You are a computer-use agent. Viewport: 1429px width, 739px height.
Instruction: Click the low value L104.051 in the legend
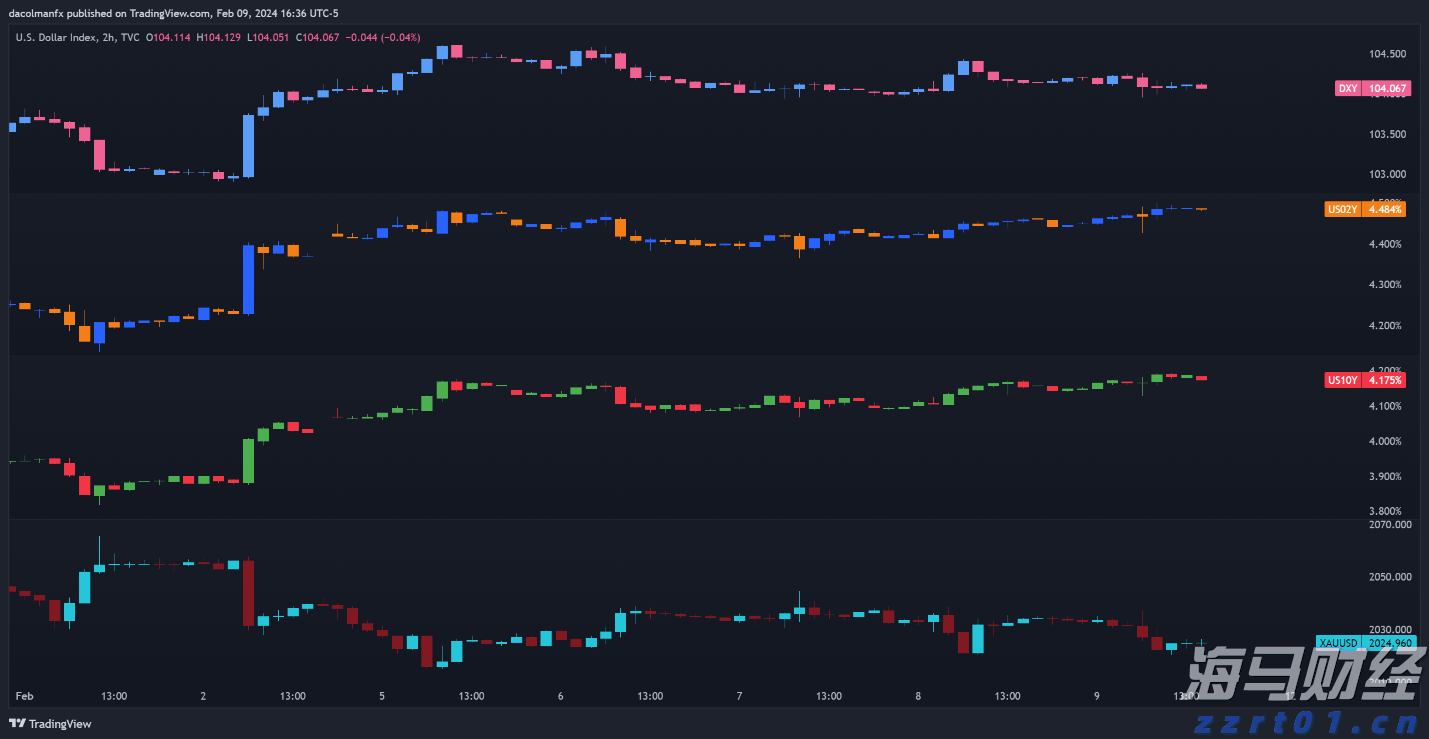coord(267,37)
